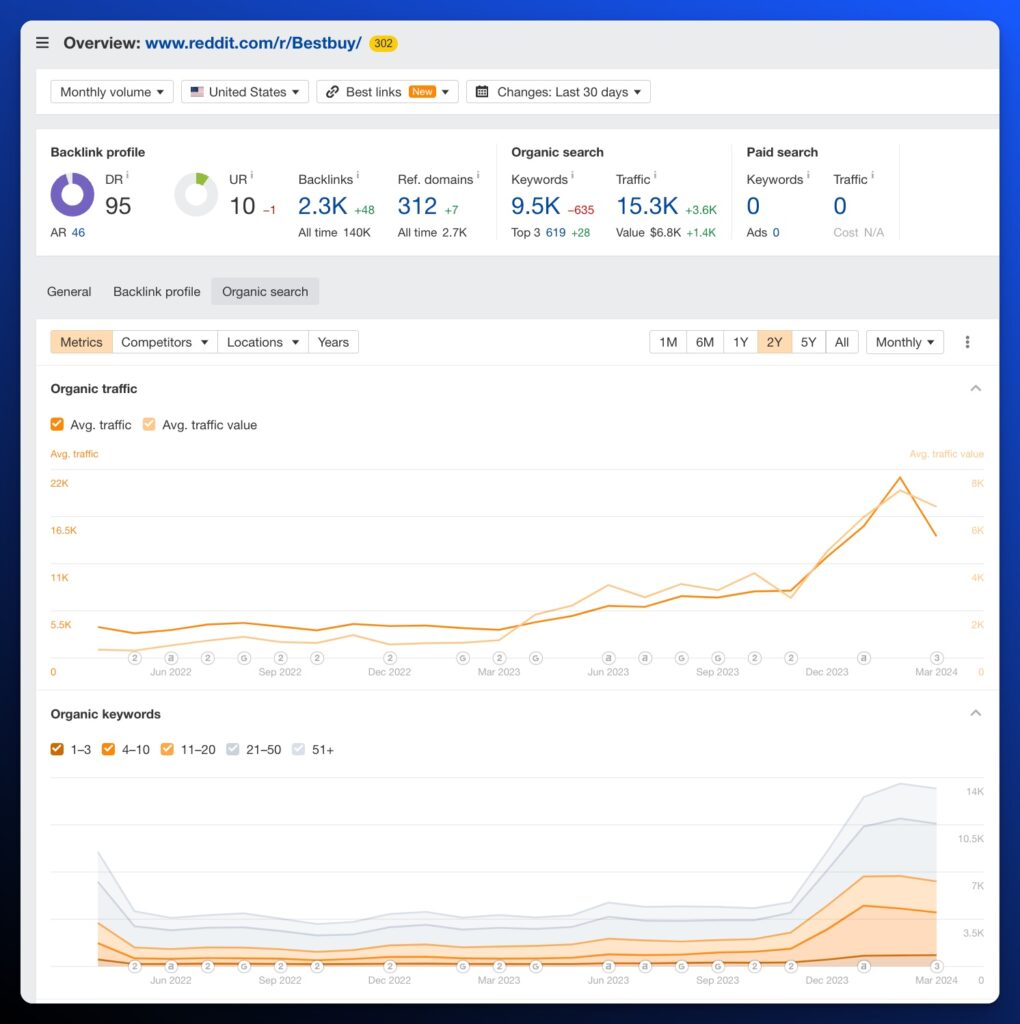
Task: Click the UR donut chart icon
Action: point(196,194)
